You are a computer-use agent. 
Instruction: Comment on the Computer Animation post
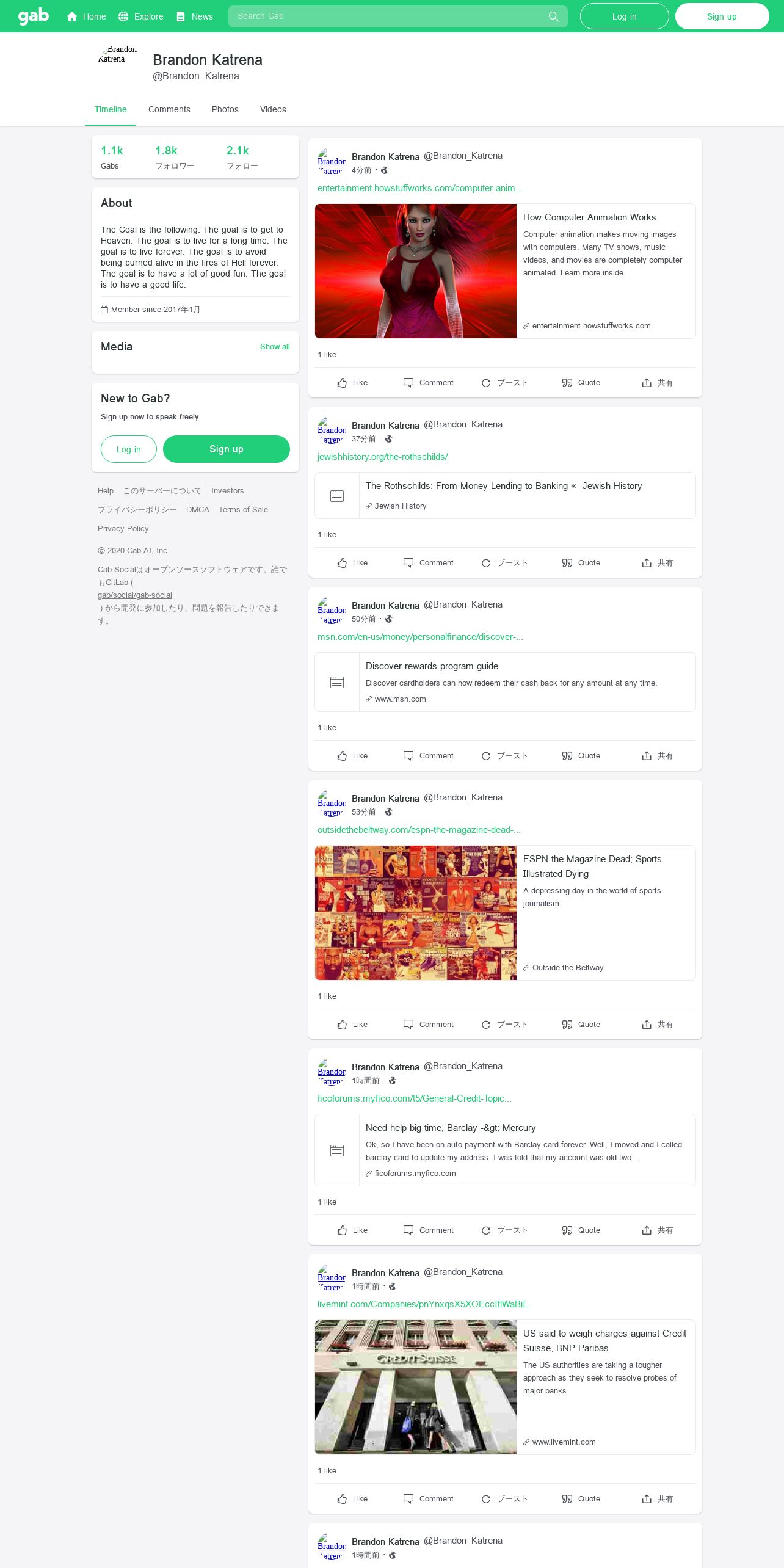(x=429, y=382)
